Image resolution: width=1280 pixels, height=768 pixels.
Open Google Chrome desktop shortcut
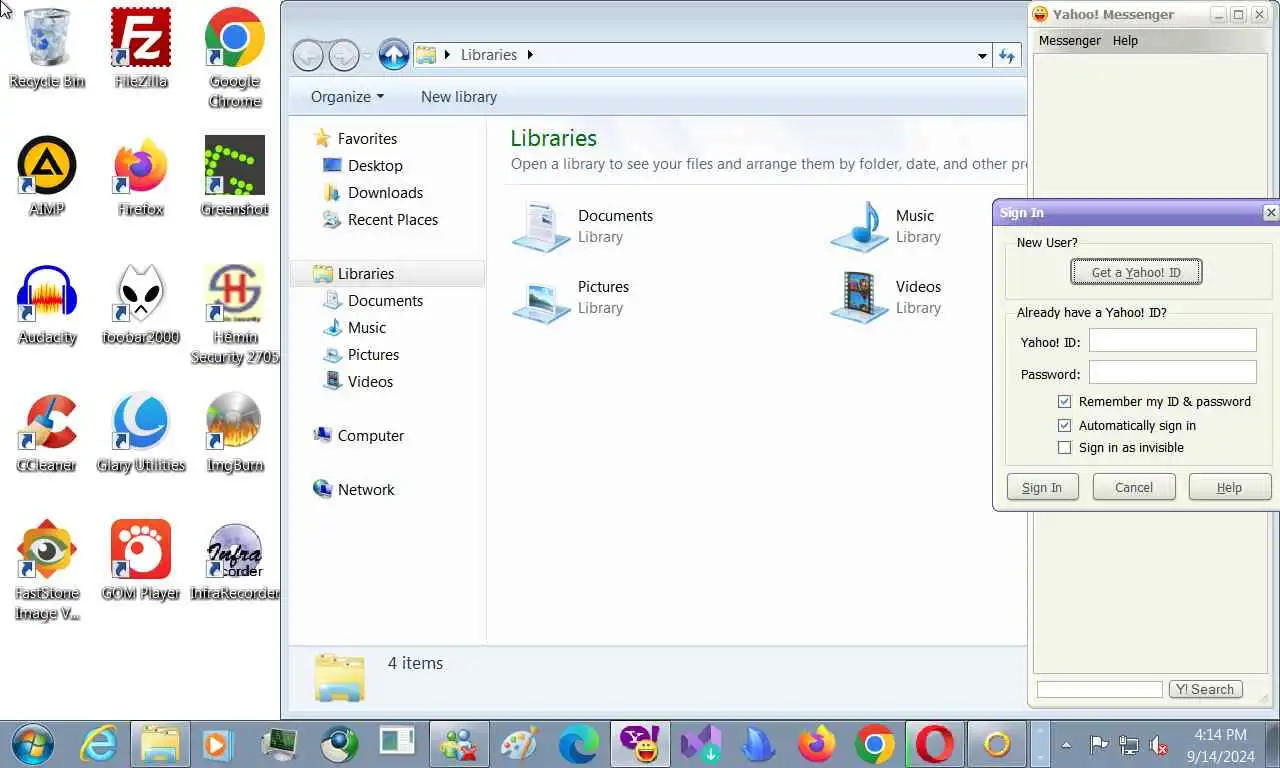click(x=234, y=58)
